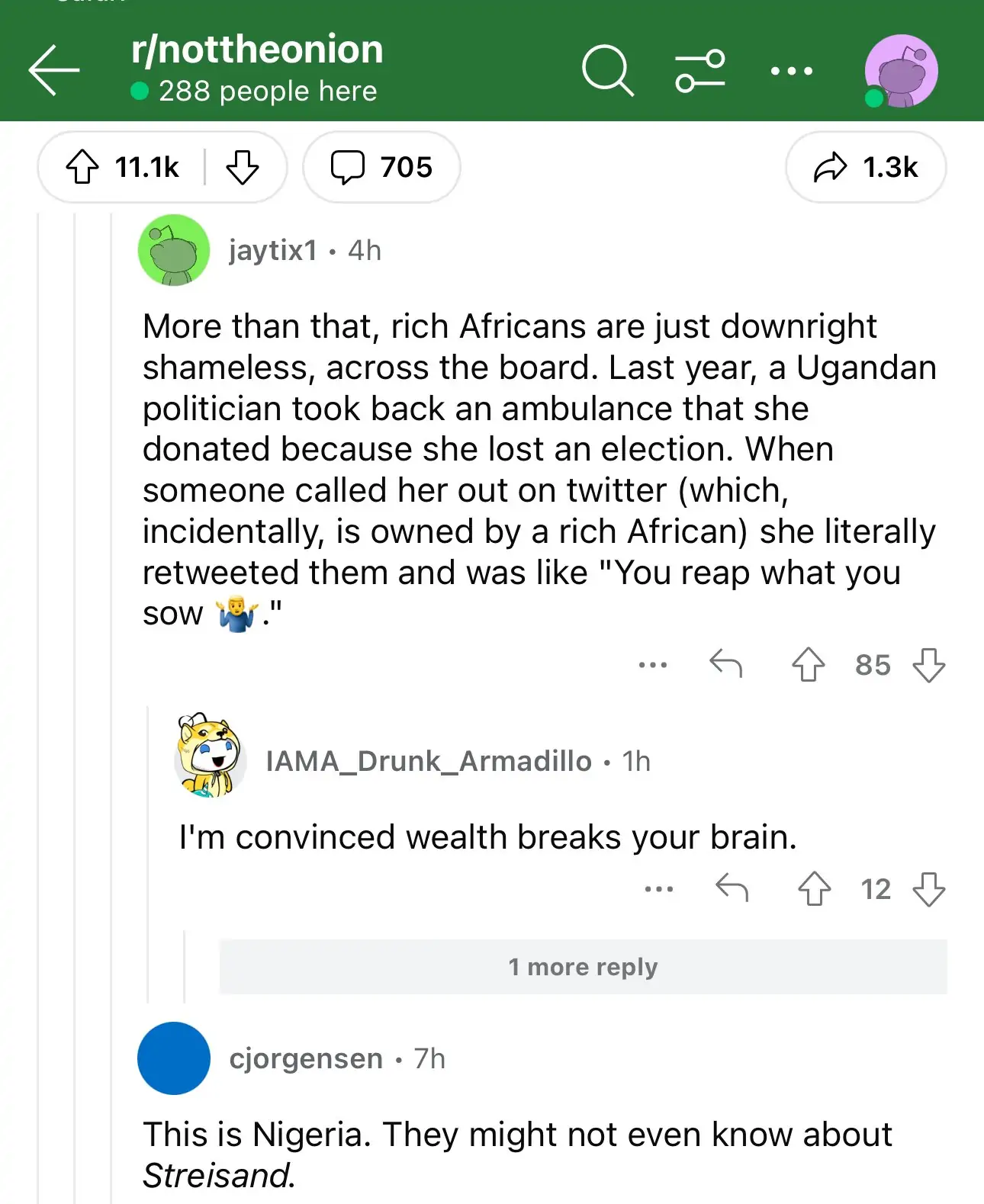Open search in r/nottheonion
Screen dimensions: 984x1204
(x=607, y=71)
